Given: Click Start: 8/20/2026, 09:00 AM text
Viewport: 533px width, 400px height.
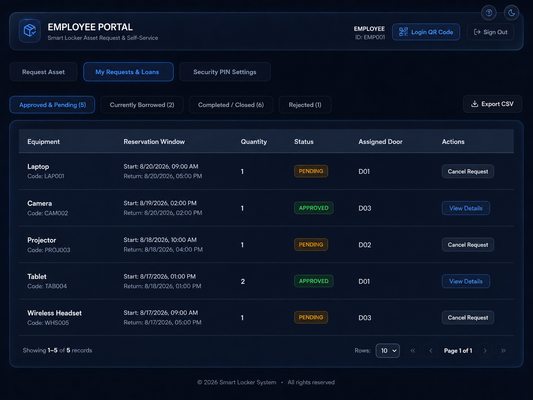Looking at the screenshot, I should [x=161, y=167].
